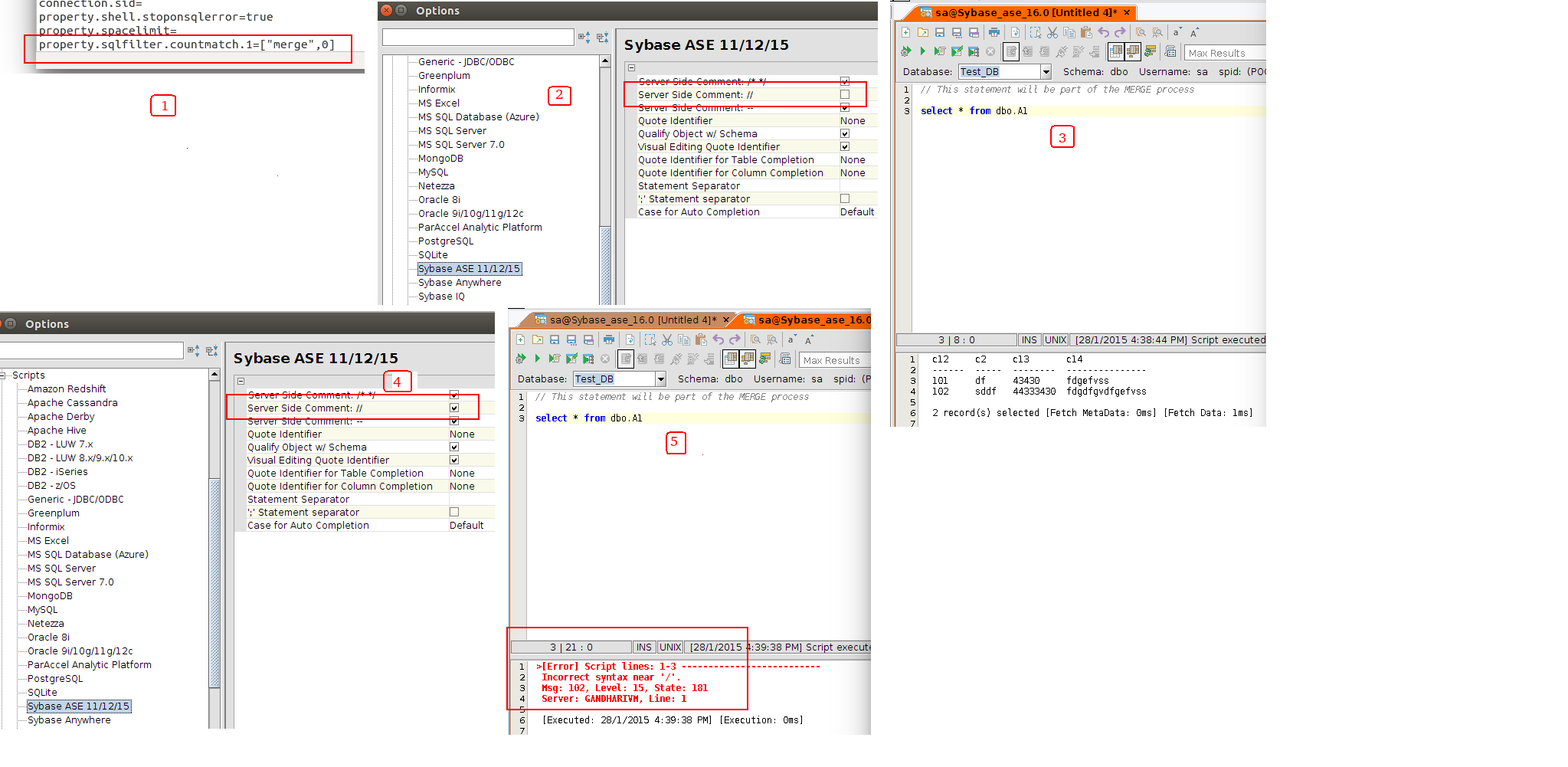Click Execute All gear-arrow icon in upper editor
The height and width of the screenshot is (767, 1568).
[906, 51]
